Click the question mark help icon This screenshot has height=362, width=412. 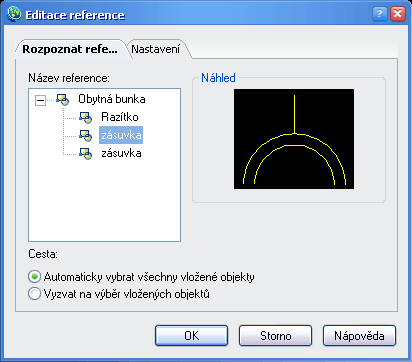tap(379, 14)
